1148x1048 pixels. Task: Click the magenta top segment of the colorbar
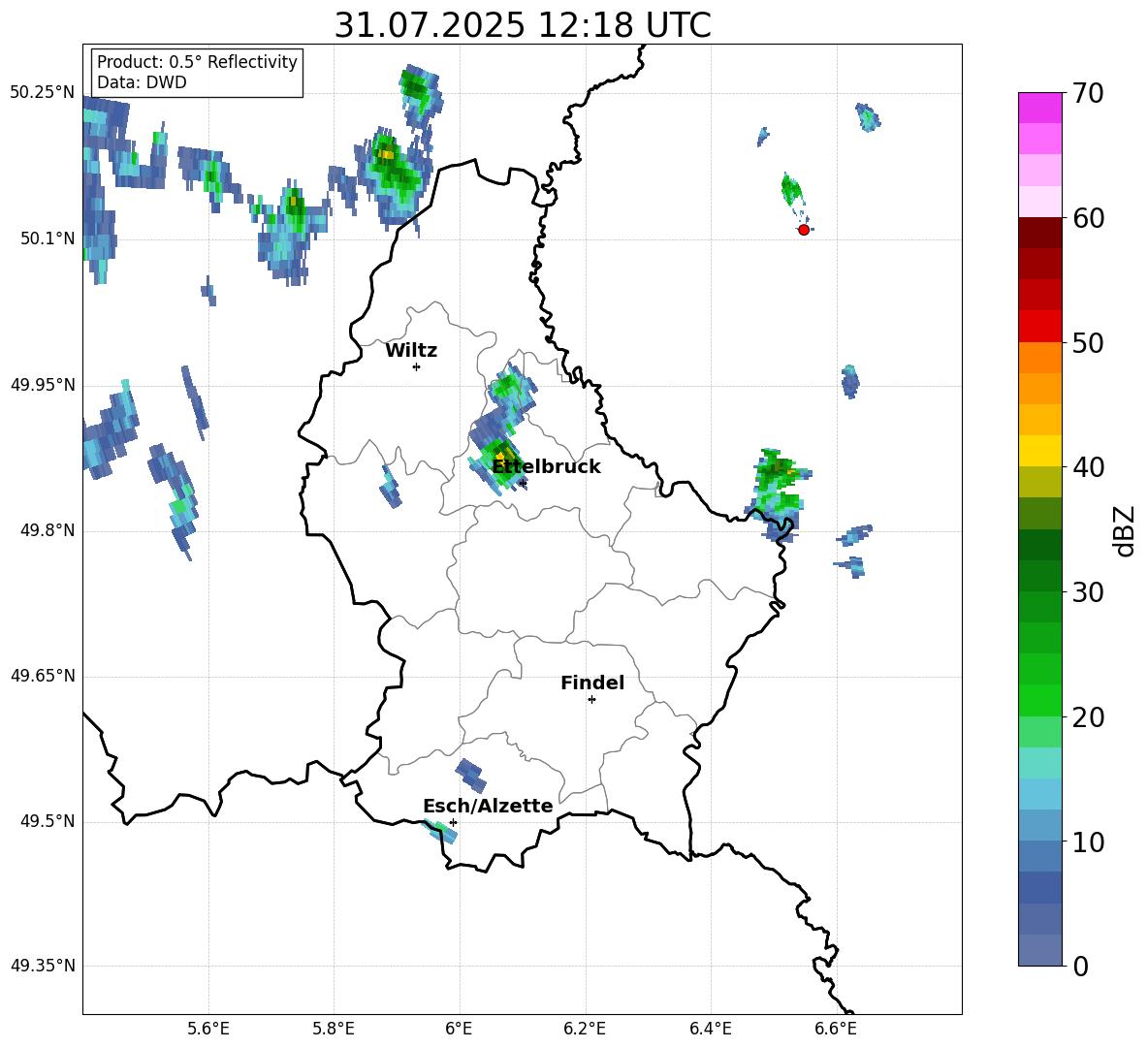[x=1039, y=108]
